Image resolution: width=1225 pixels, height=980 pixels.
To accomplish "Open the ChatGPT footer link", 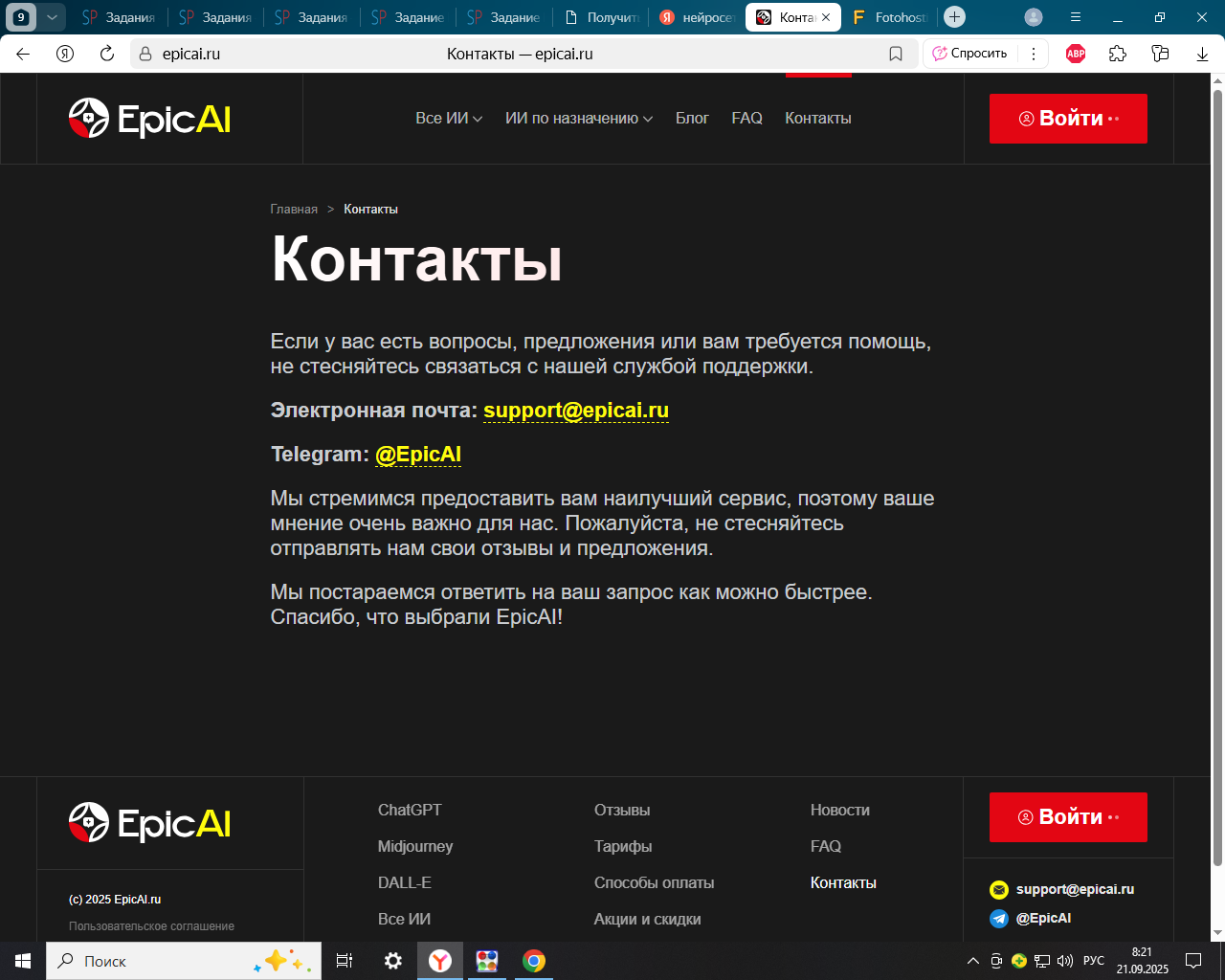I will tap(410, 811).
